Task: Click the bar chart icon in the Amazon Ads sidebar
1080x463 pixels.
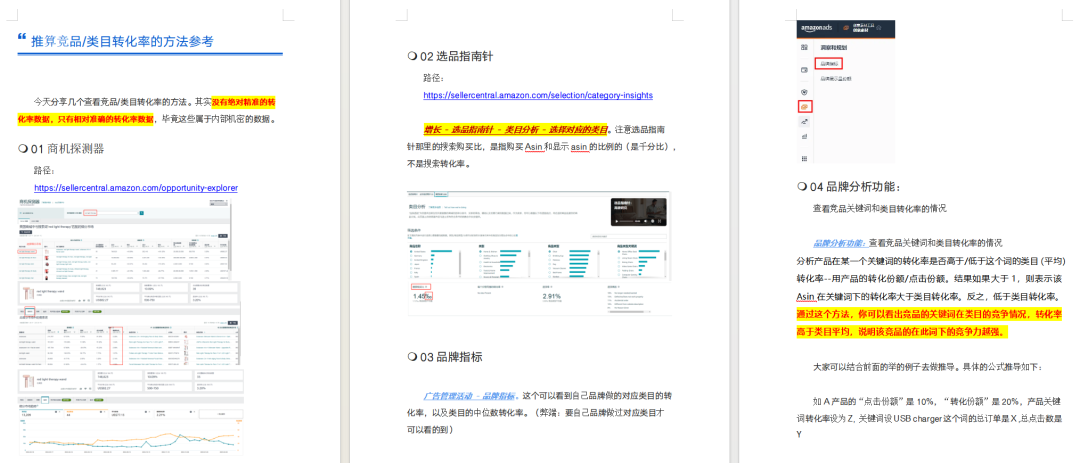Action: [x=805, y=137]
